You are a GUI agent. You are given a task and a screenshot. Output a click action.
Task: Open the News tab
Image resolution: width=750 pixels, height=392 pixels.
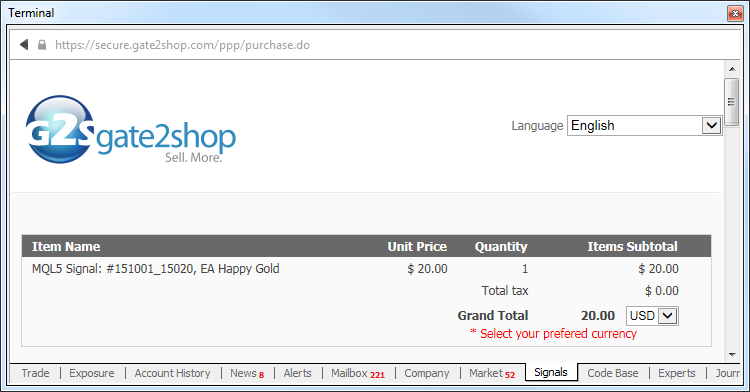247,373
